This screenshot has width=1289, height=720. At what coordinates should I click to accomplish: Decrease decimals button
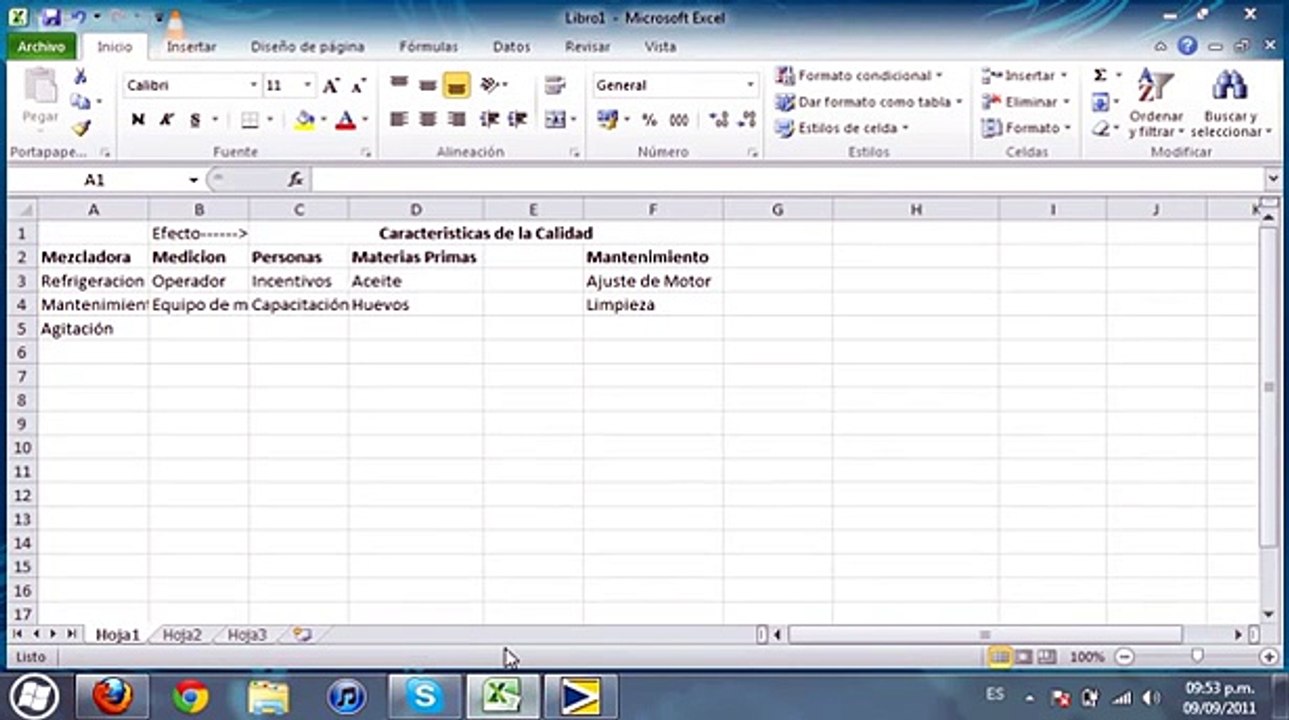point(746,119)
